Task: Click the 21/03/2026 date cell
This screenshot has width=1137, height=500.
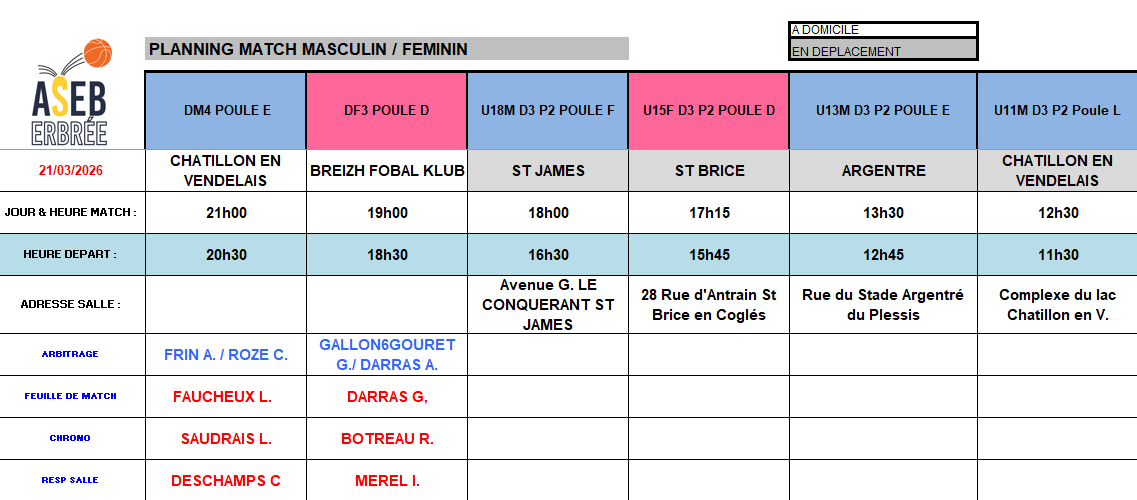Action: tap(71, 171)
